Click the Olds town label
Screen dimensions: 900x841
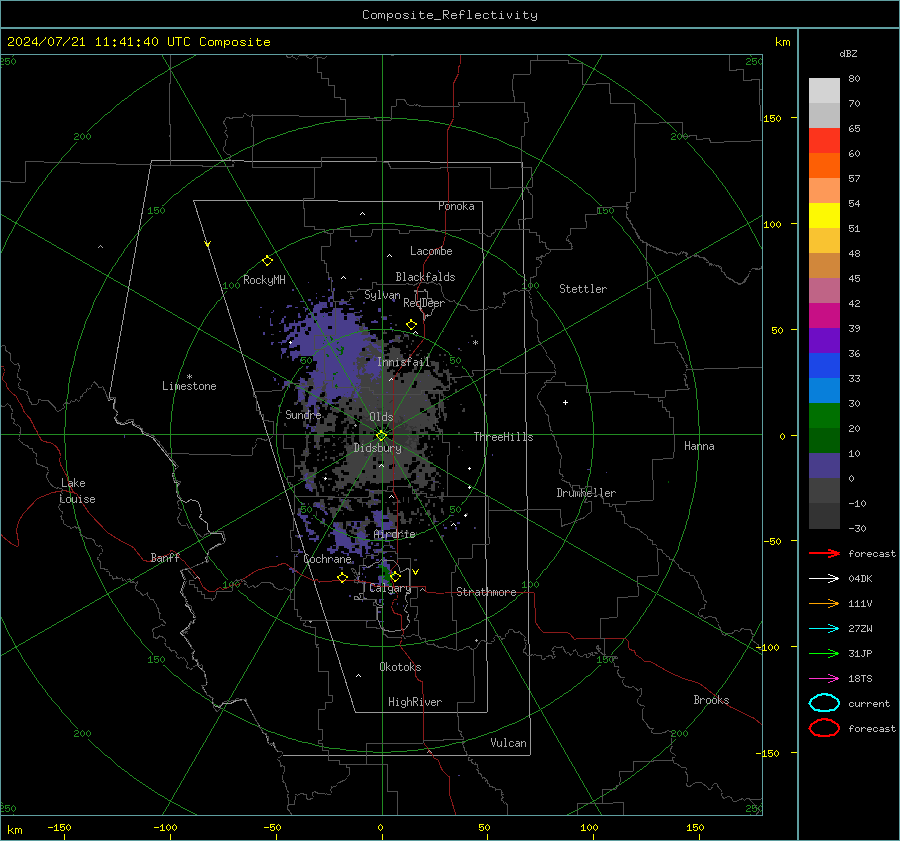[381, 417]
